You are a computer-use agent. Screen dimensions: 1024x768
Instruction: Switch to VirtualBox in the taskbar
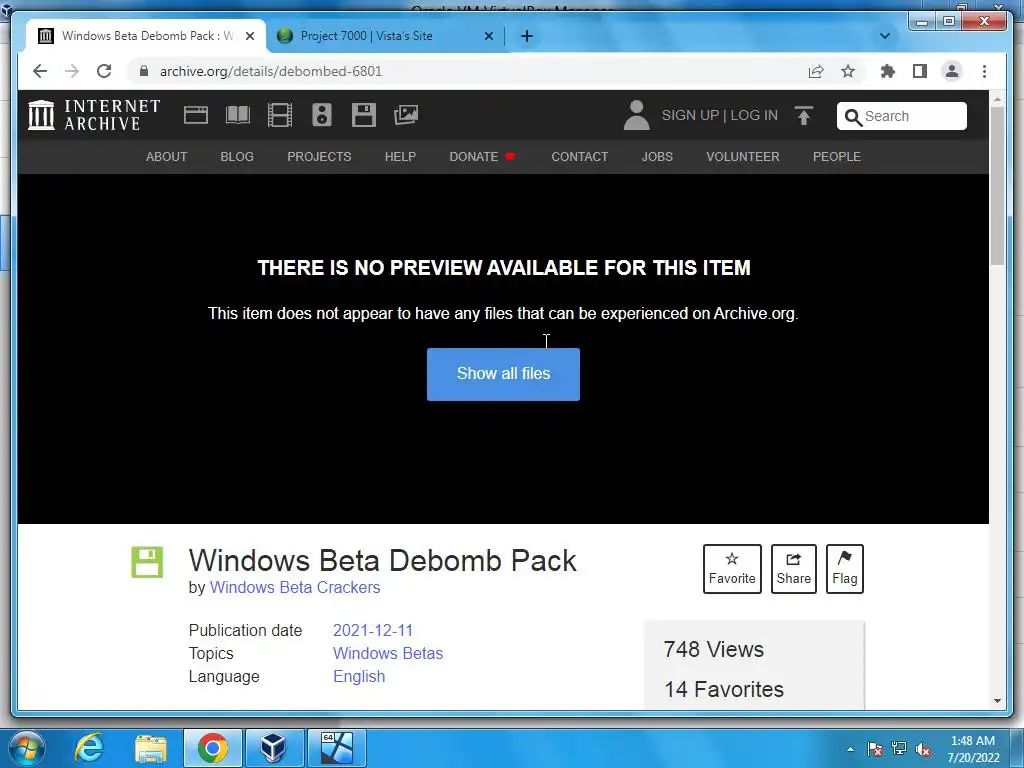pos(273,748)
